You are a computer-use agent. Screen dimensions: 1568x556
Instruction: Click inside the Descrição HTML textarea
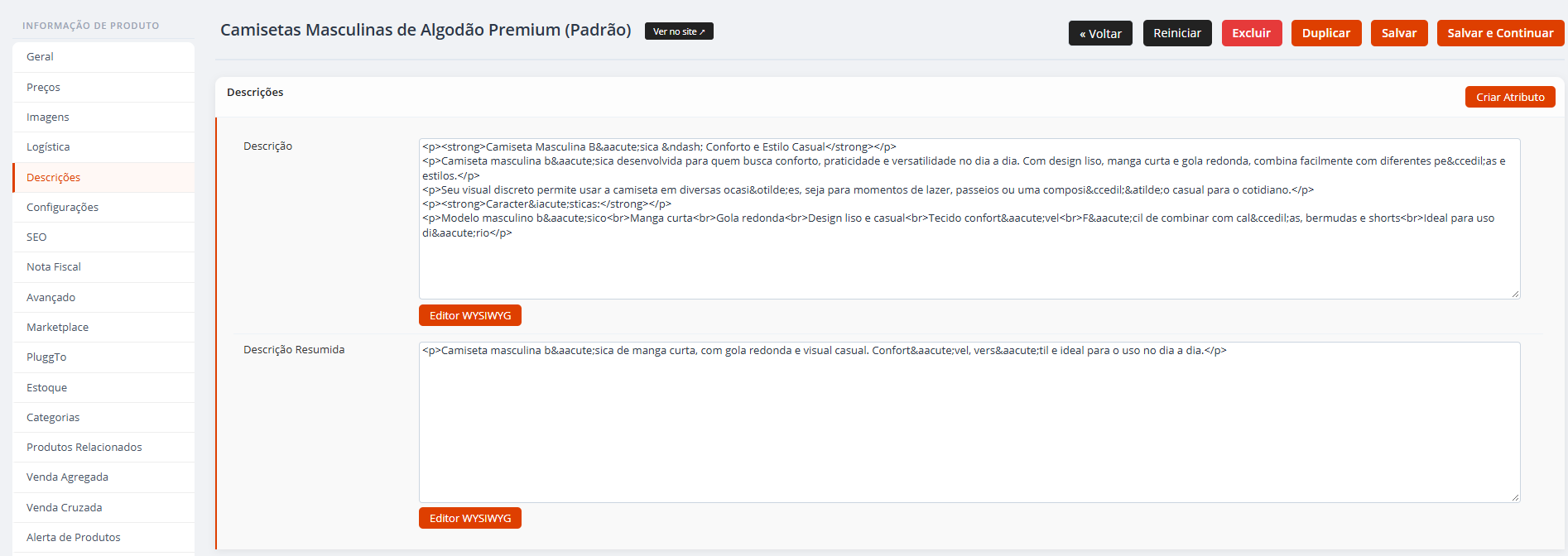(x=969, y=218)
